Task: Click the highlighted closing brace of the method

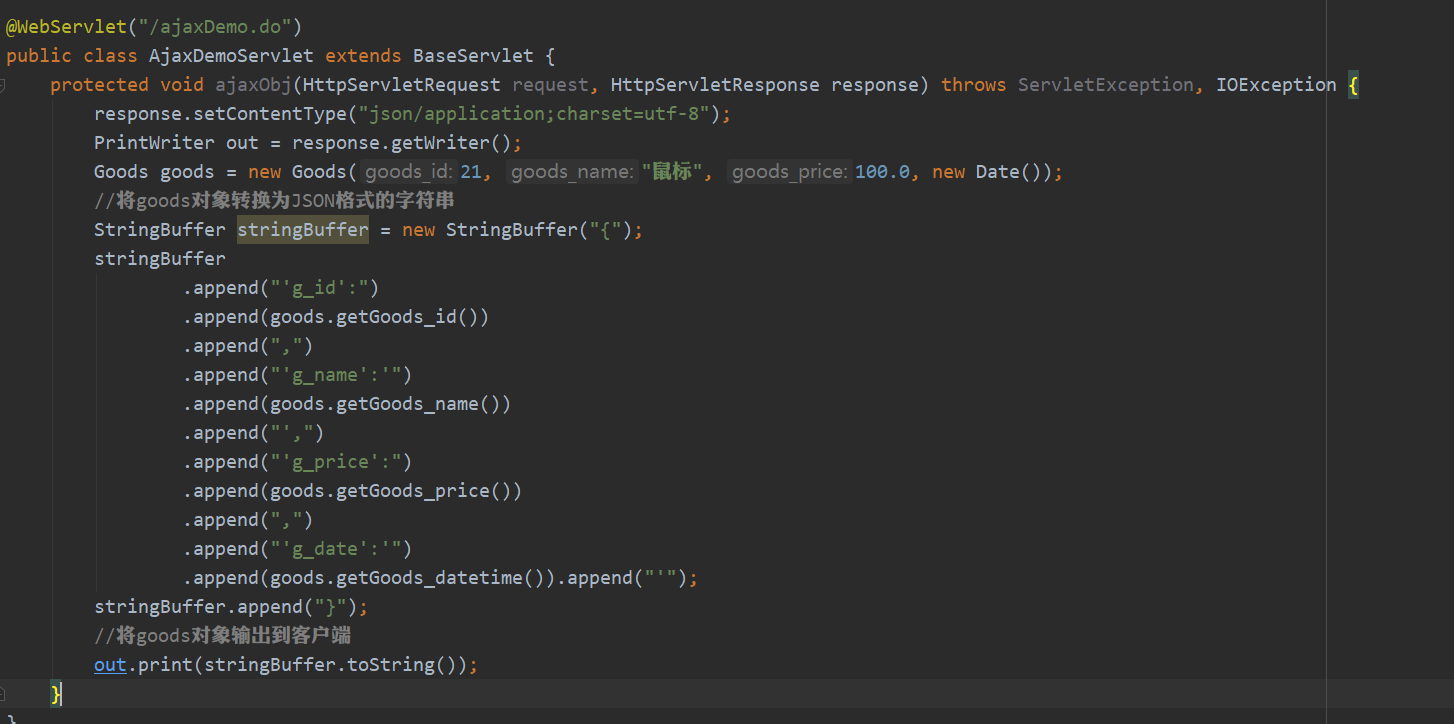Action: click(x=56, y=693)
